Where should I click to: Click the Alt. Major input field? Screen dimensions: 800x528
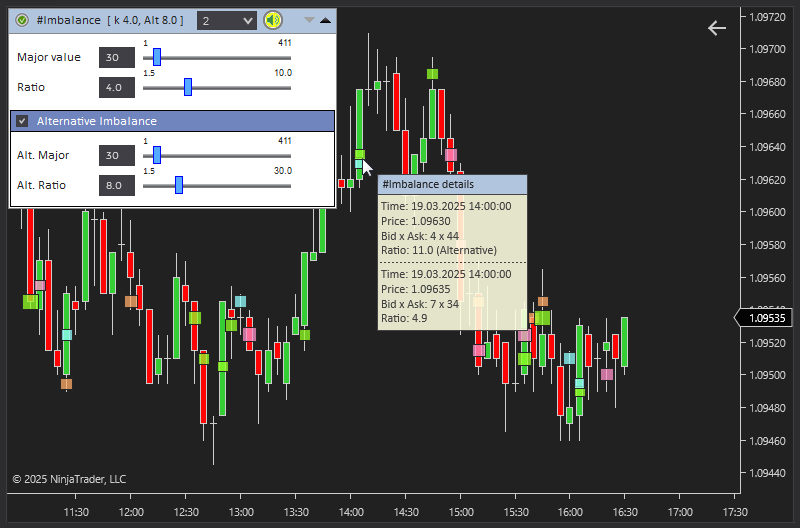116,156
